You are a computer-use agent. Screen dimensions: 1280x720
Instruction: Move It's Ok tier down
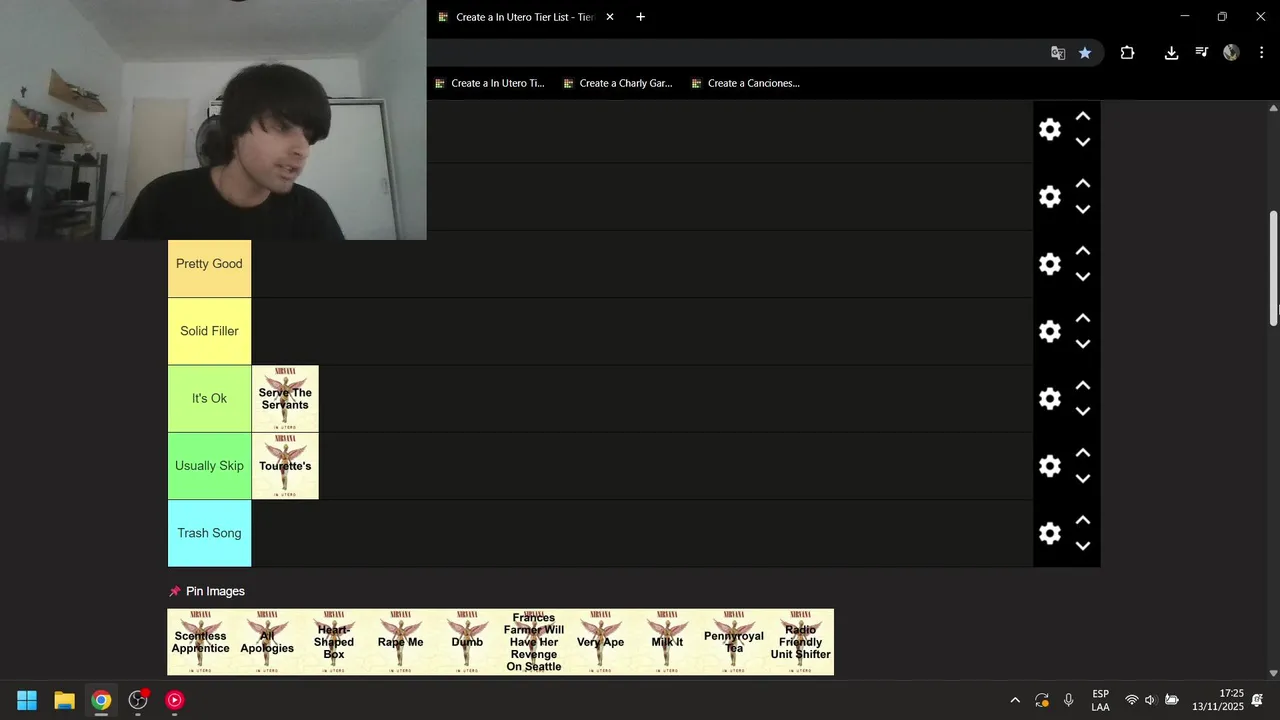point(1082,411)
